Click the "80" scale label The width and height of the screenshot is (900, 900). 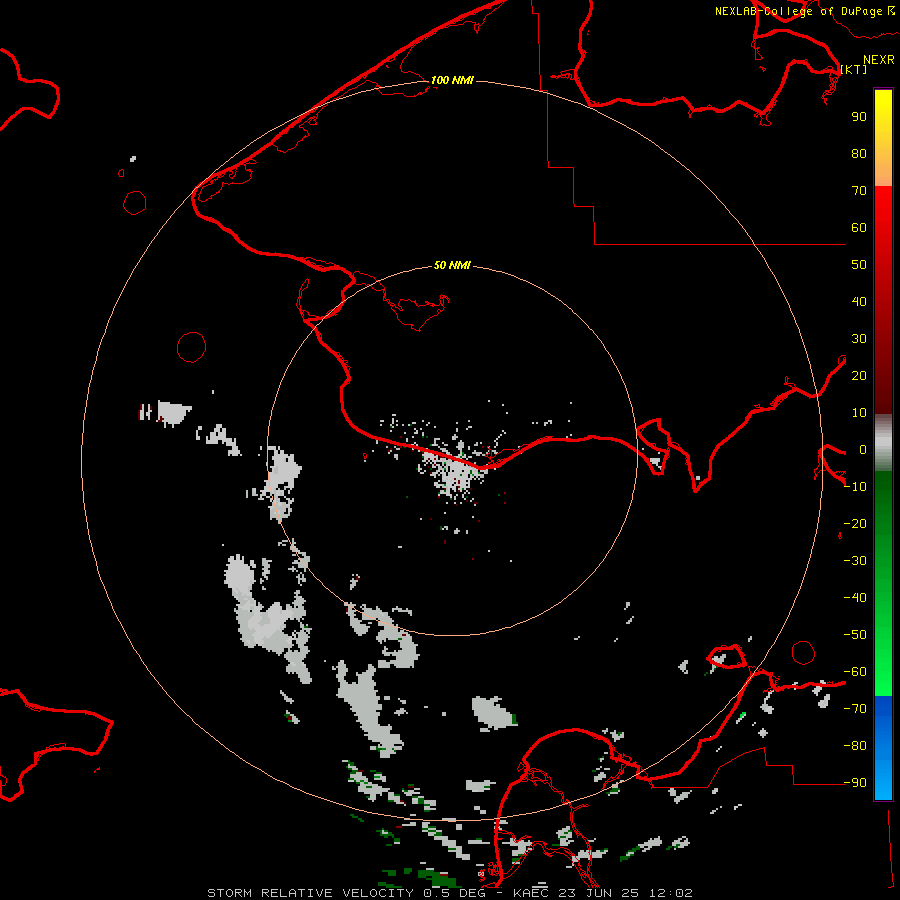[859, 154]
